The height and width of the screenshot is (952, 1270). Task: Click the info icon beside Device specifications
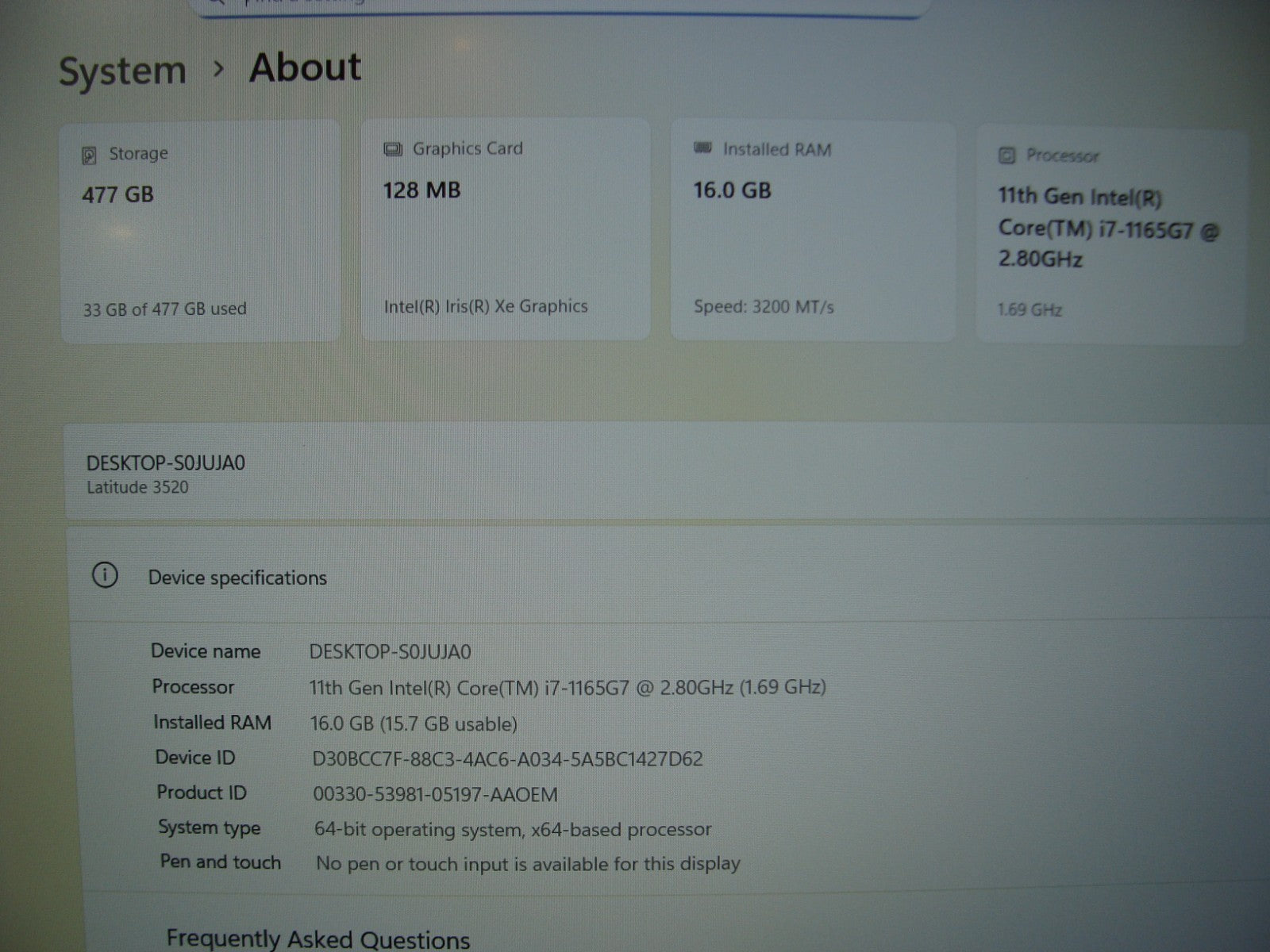point(105,575)
